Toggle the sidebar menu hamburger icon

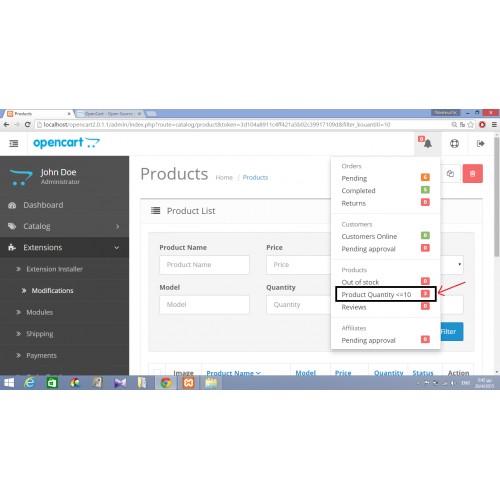pos(14,144)
